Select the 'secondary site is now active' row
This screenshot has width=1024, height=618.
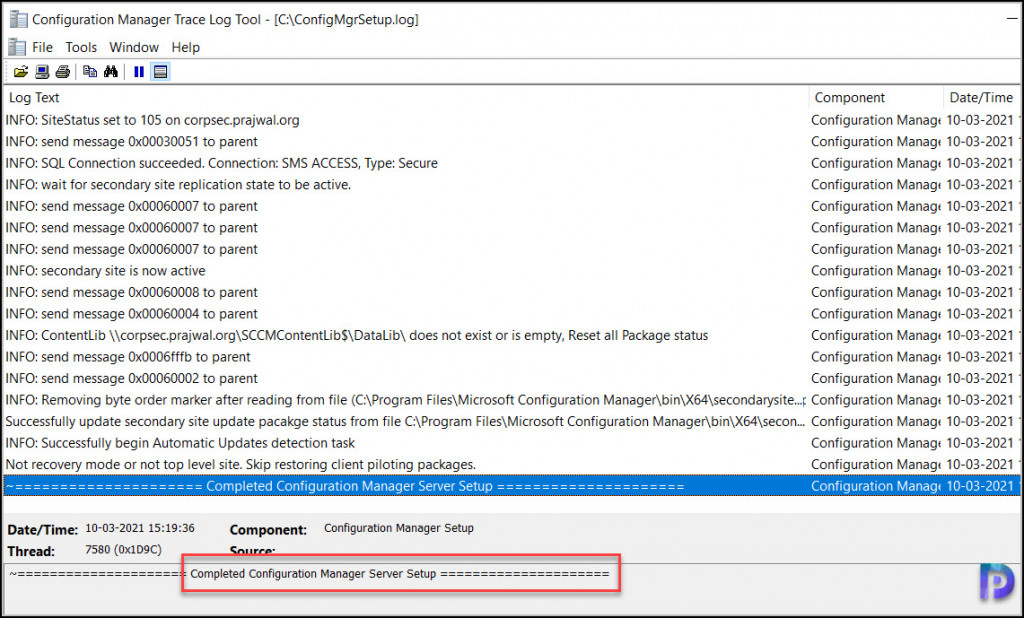[x=511, y=270]
